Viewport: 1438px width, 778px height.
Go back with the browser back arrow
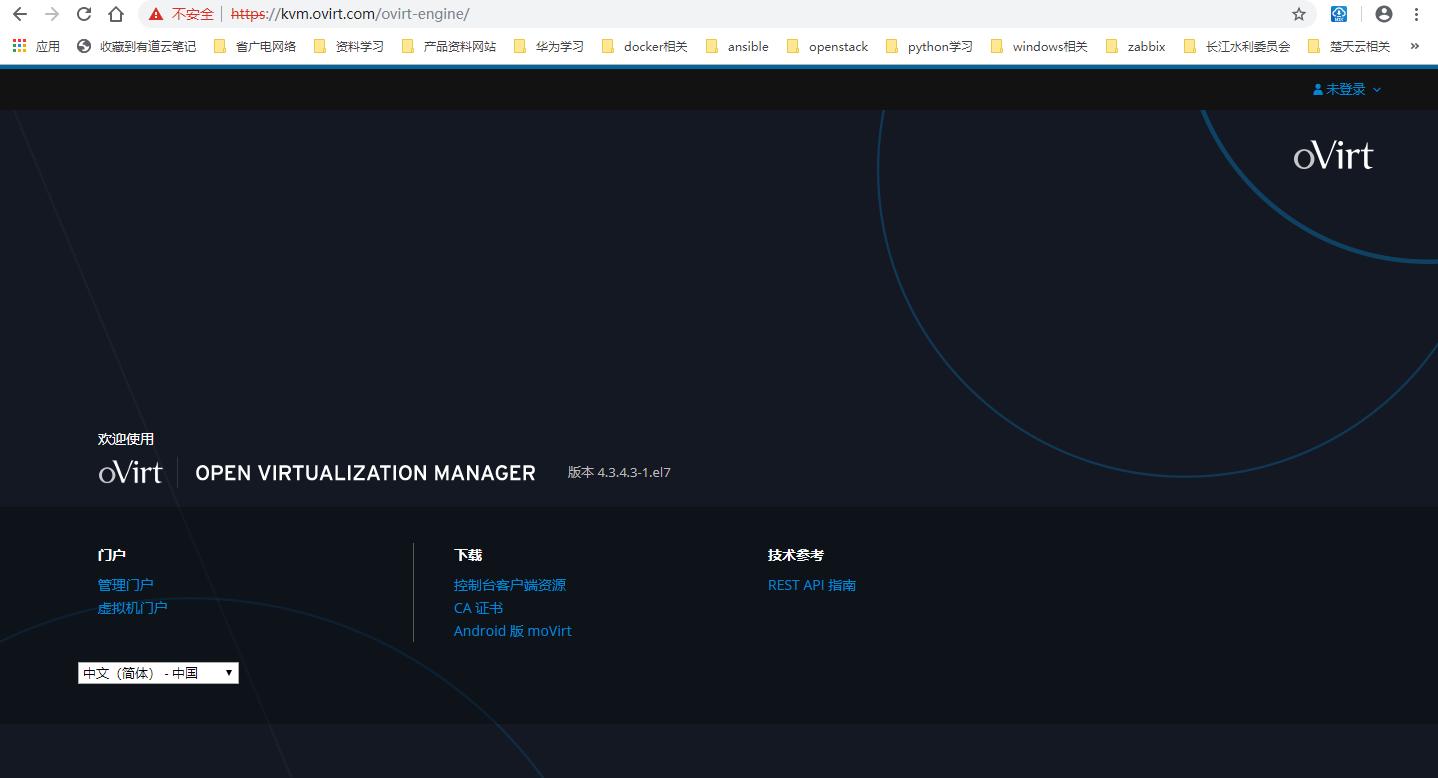pyautogui.click(x=20, y=14)
